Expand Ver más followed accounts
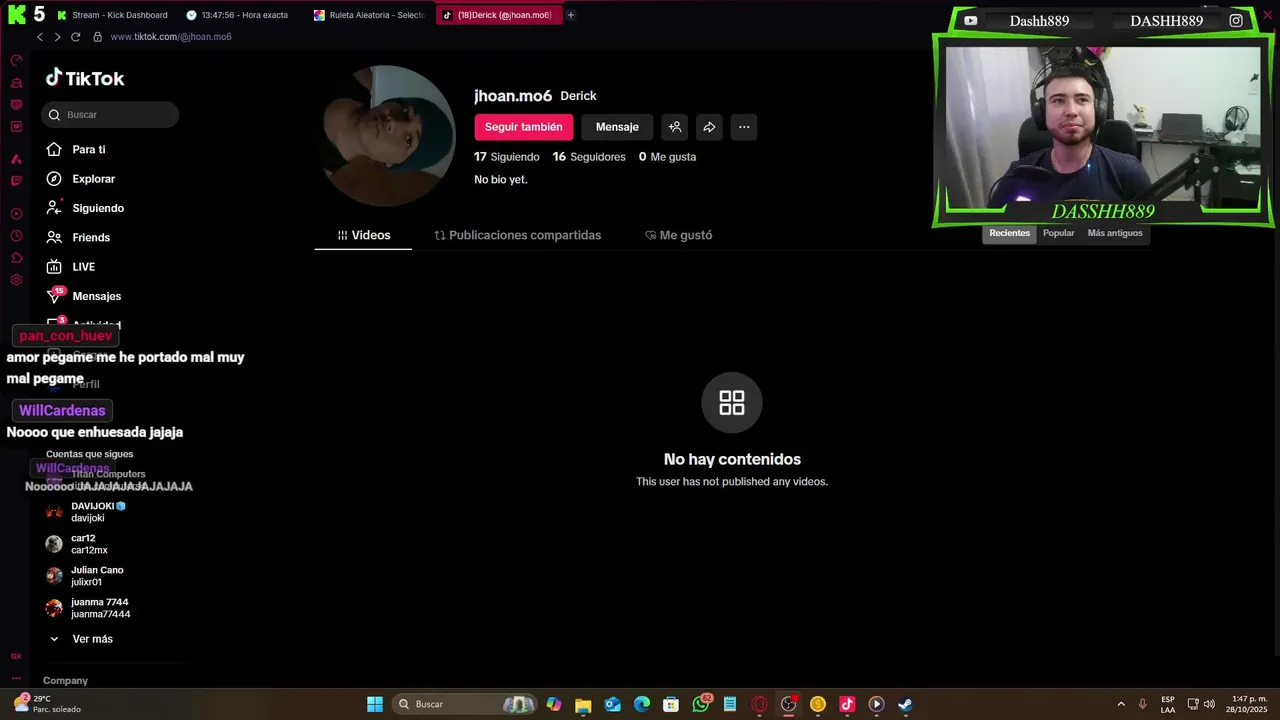The image size is (1280, 720). click(80, 639)
